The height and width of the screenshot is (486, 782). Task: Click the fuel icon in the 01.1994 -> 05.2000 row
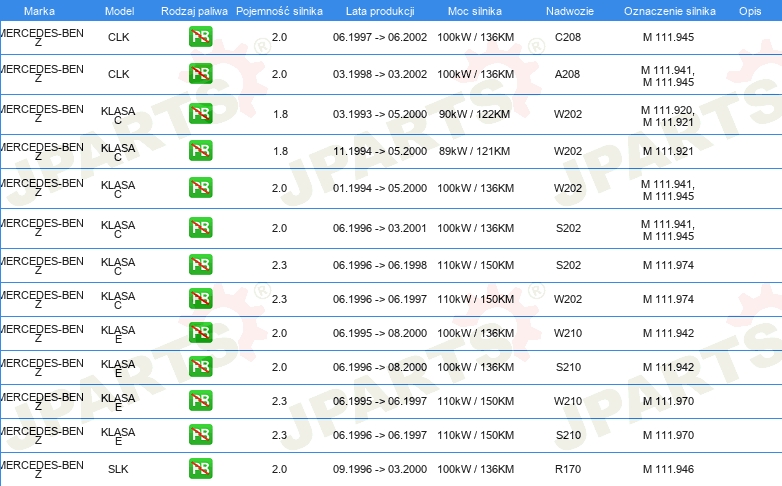coord(200,187)
